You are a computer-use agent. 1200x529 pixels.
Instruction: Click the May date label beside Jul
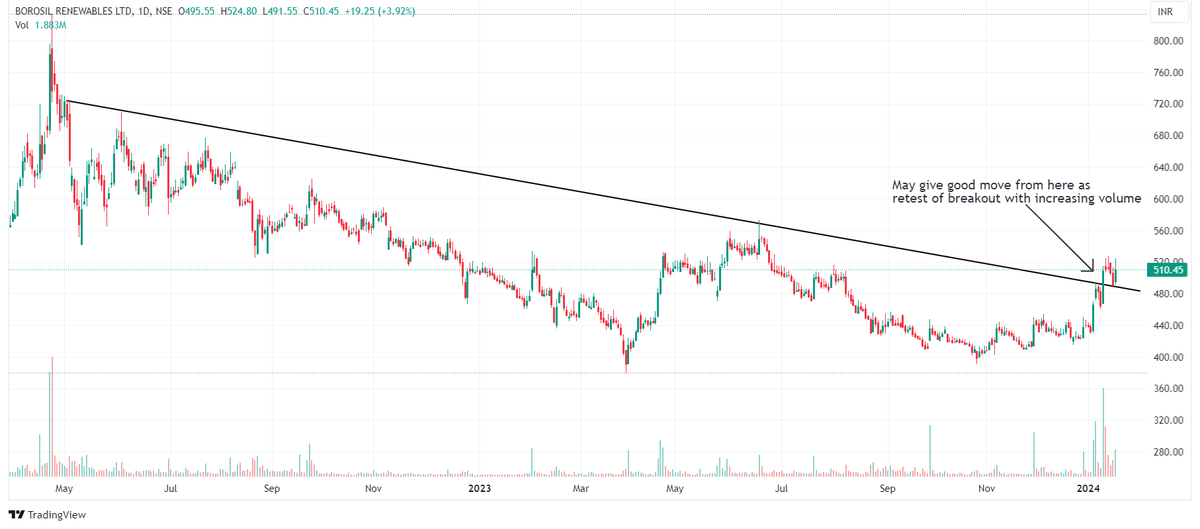pyautogui.click(x=64, y=489)
